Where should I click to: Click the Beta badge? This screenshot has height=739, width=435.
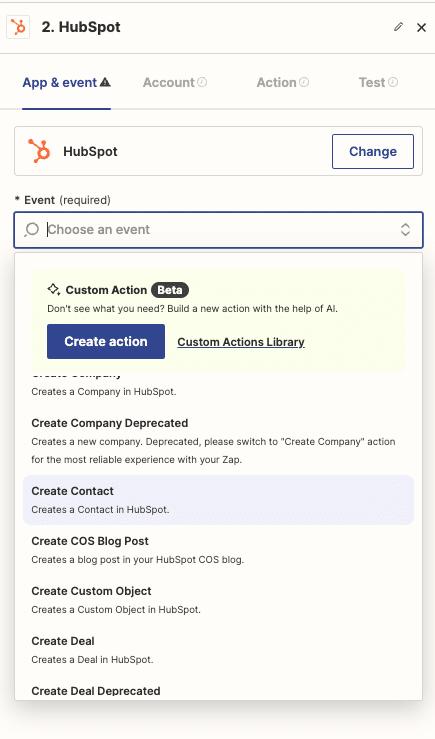(x=170, y=290)
